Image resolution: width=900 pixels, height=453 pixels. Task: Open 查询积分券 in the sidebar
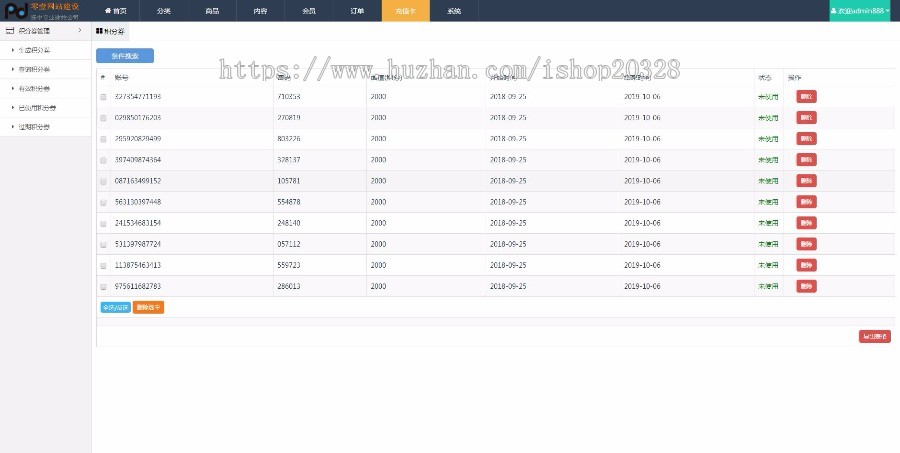click(34, 69)
